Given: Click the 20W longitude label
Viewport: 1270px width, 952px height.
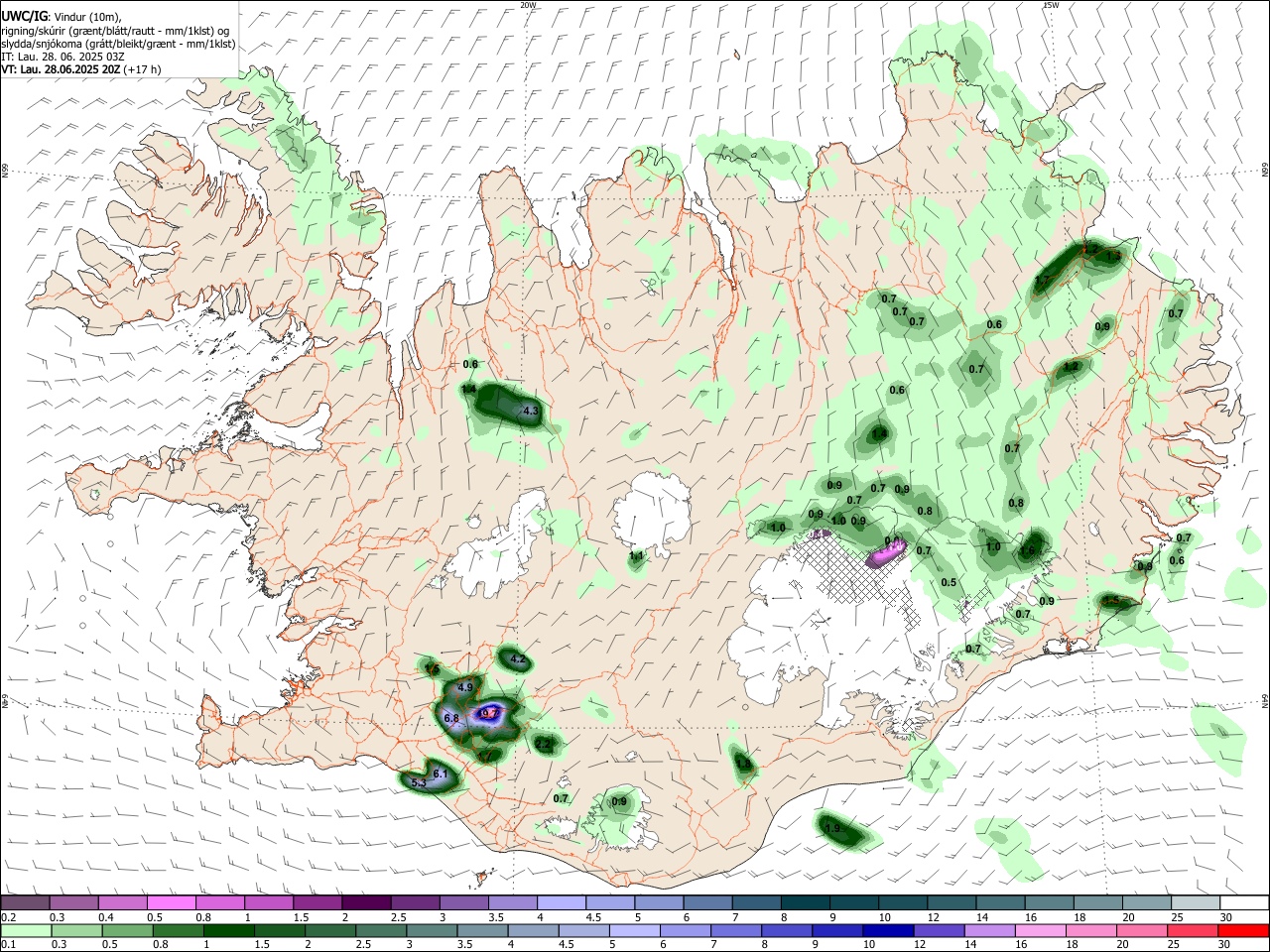Looking at the screenshot, I should (528, 5).
